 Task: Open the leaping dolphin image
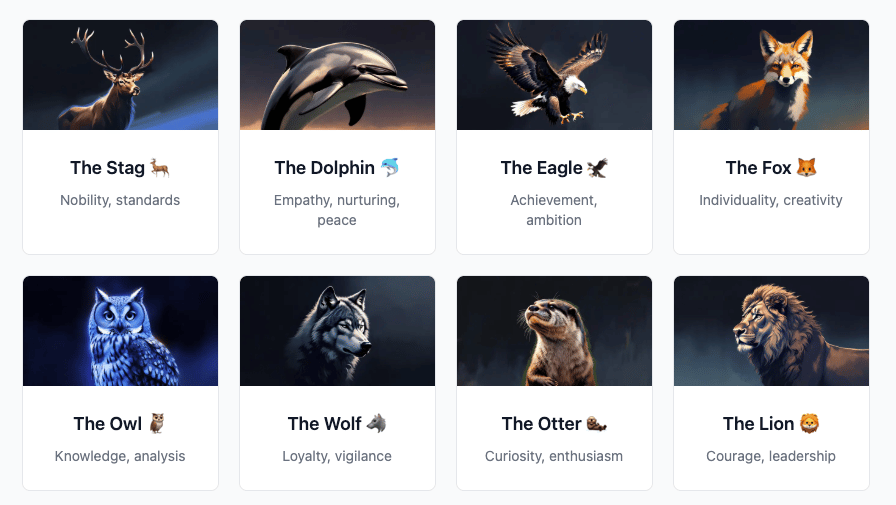[x=337, y=75]
